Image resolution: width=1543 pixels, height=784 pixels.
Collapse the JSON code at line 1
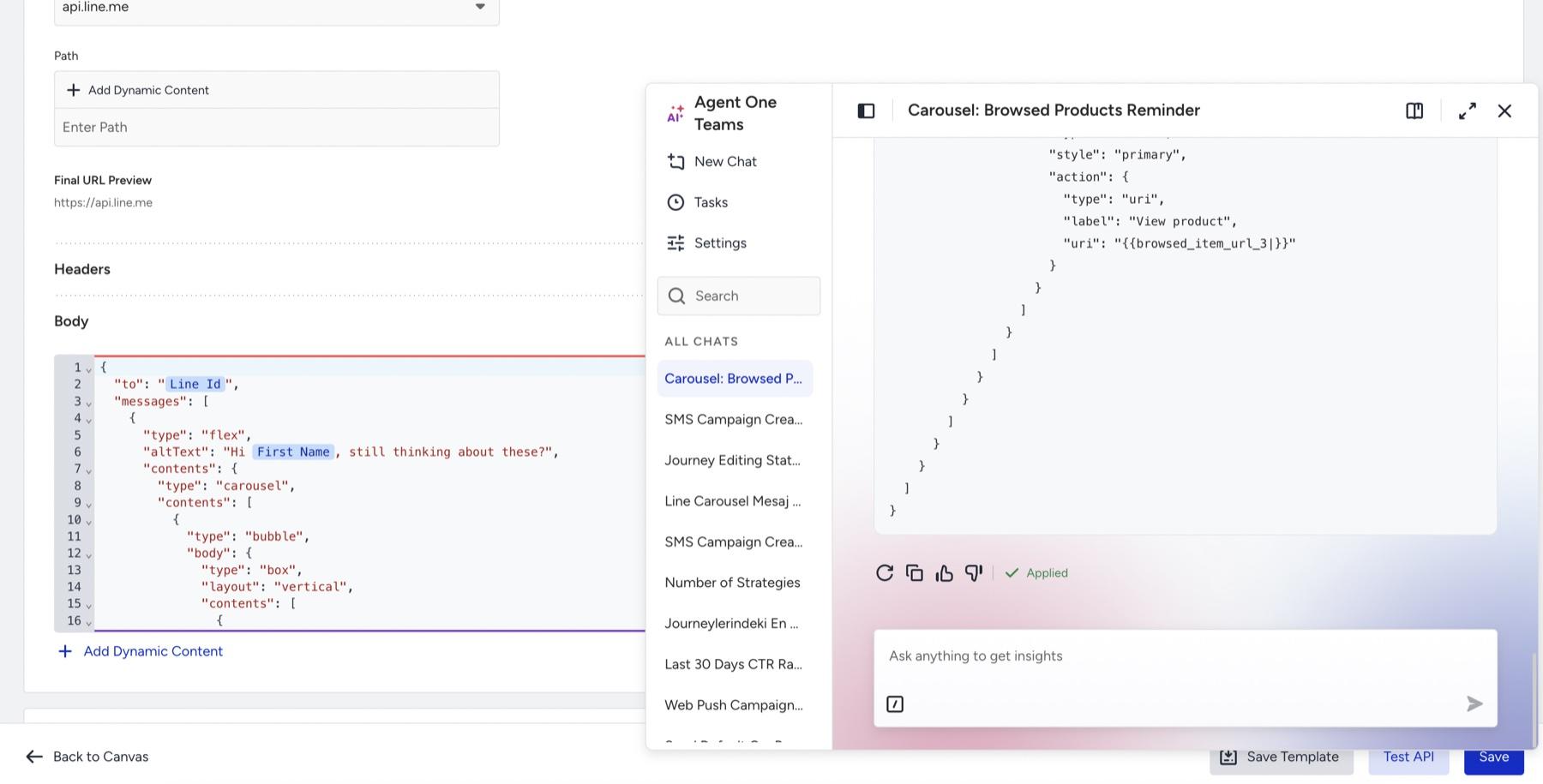tap(89, 369)
